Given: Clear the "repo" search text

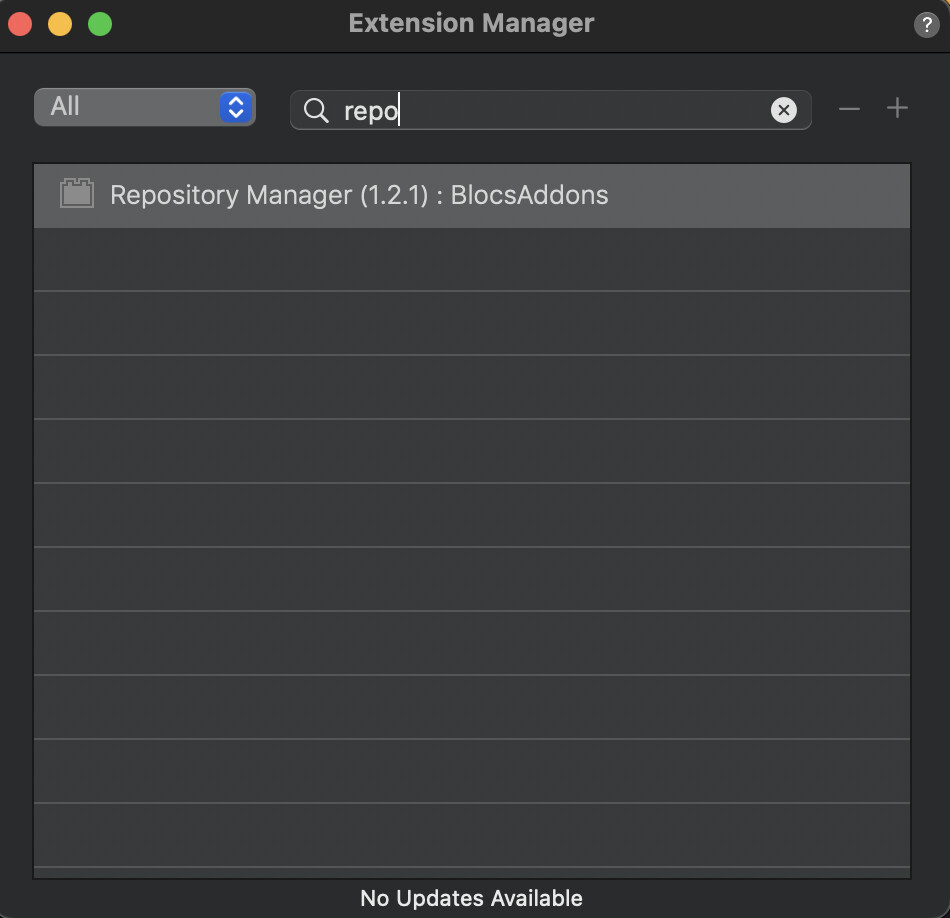Looking at the screenshot, I should (784, 110).
